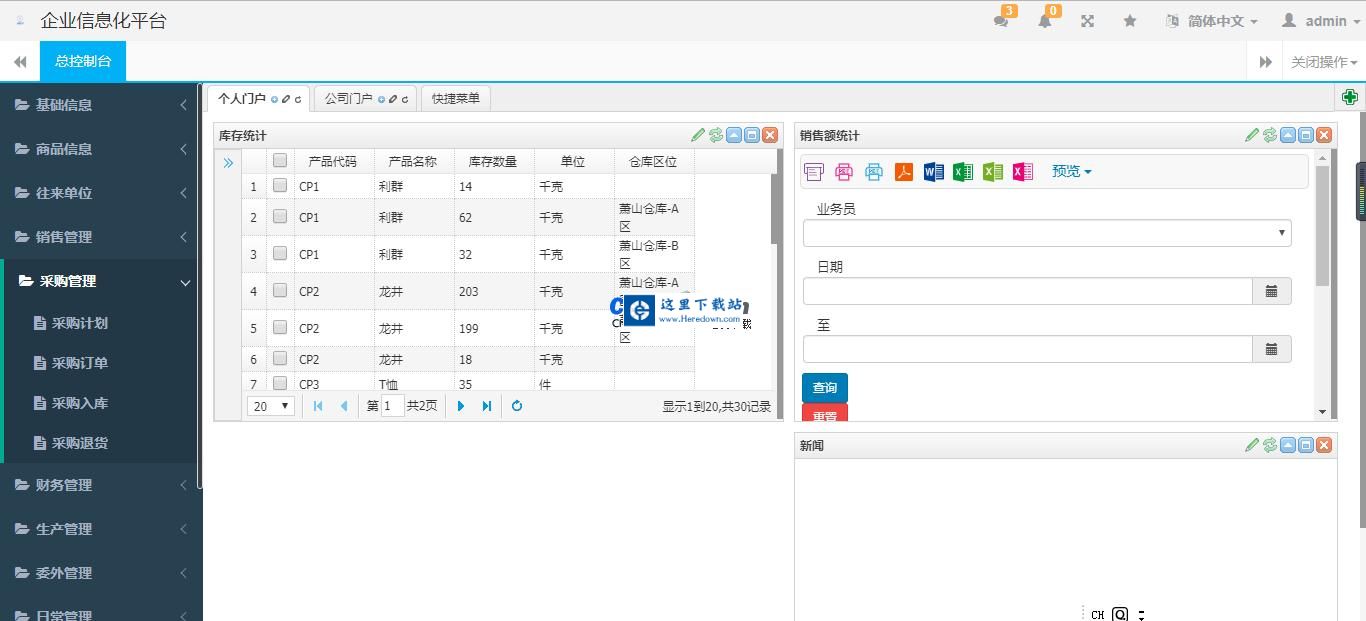Open the 预览 preview dropdown
The width and height of the screenshot is (1366, 621).
1070,171
